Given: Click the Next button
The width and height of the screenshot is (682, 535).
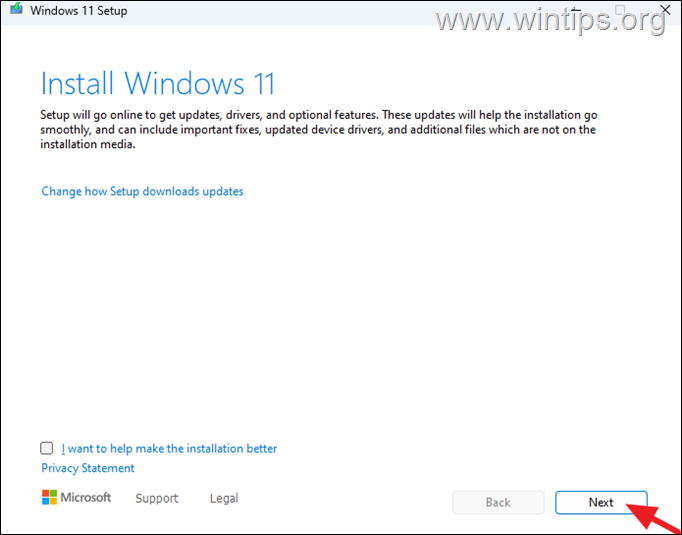Looking at the screenshot, I should (x=601, y=502).
